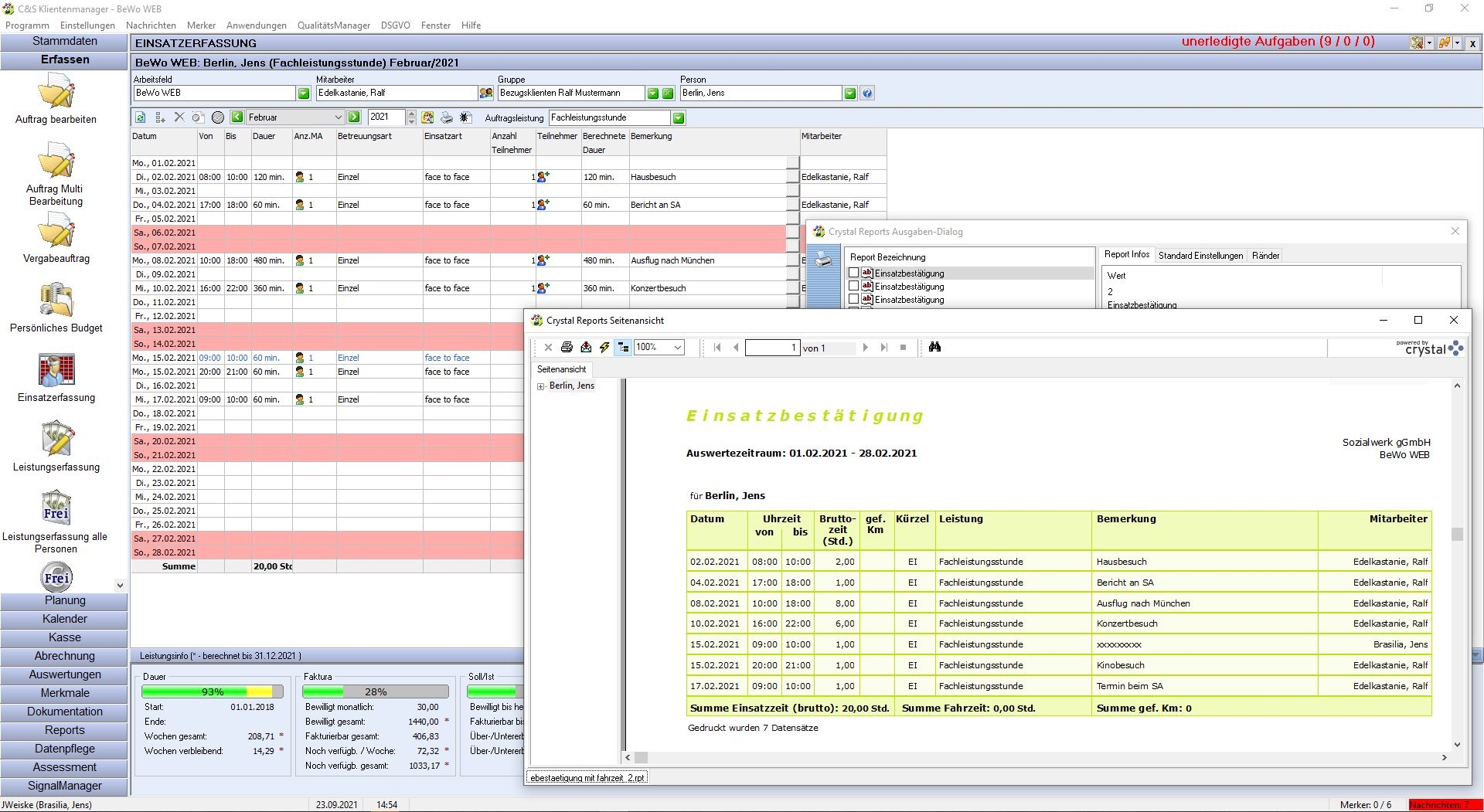Click the report page number field
1484x812 pixels.
tap(771, 348)
